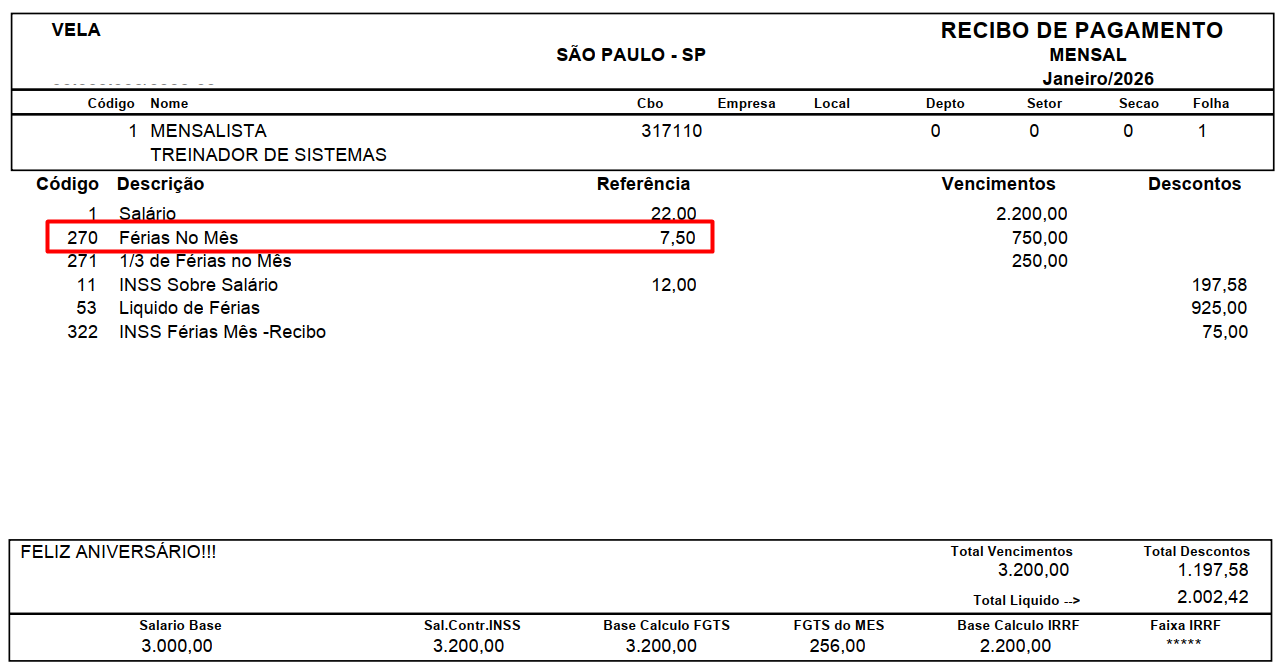Select the FELIZ ANIVERSÁRIO!!! message
1283x666 pixels.
pos(119,551)
